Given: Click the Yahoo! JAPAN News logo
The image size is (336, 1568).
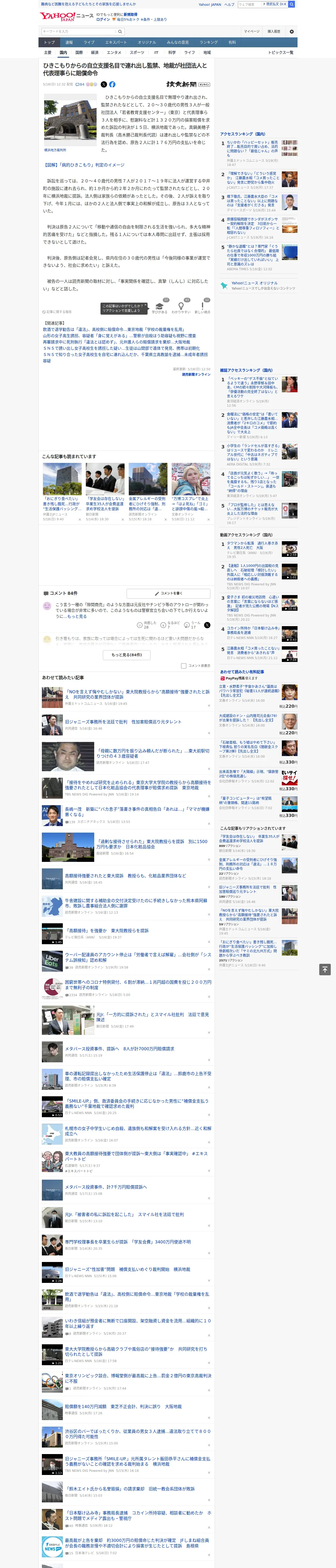Looking at the screenshot, I should tap(66, 16).
